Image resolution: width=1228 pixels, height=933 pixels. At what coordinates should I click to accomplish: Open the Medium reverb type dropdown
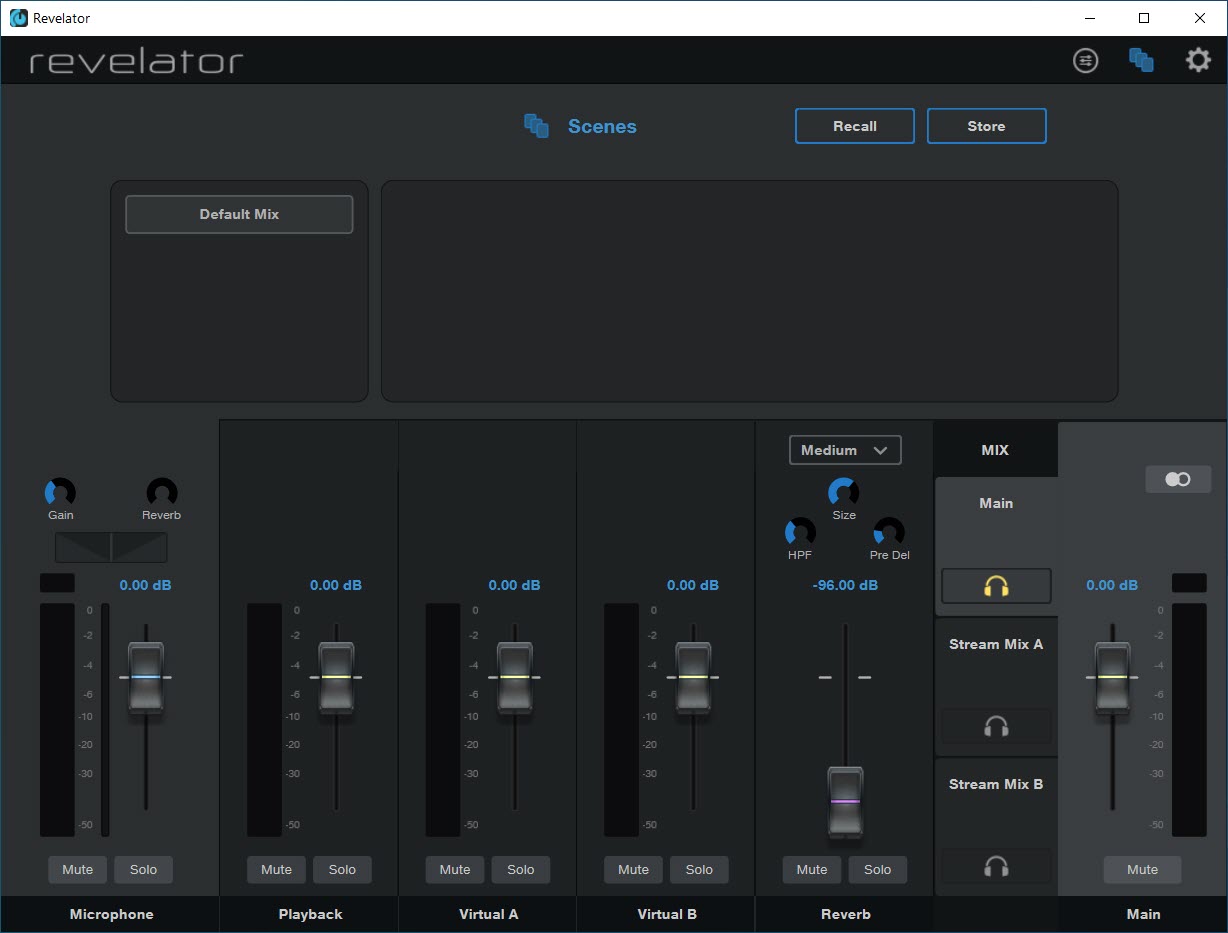(x=845, y=450)
